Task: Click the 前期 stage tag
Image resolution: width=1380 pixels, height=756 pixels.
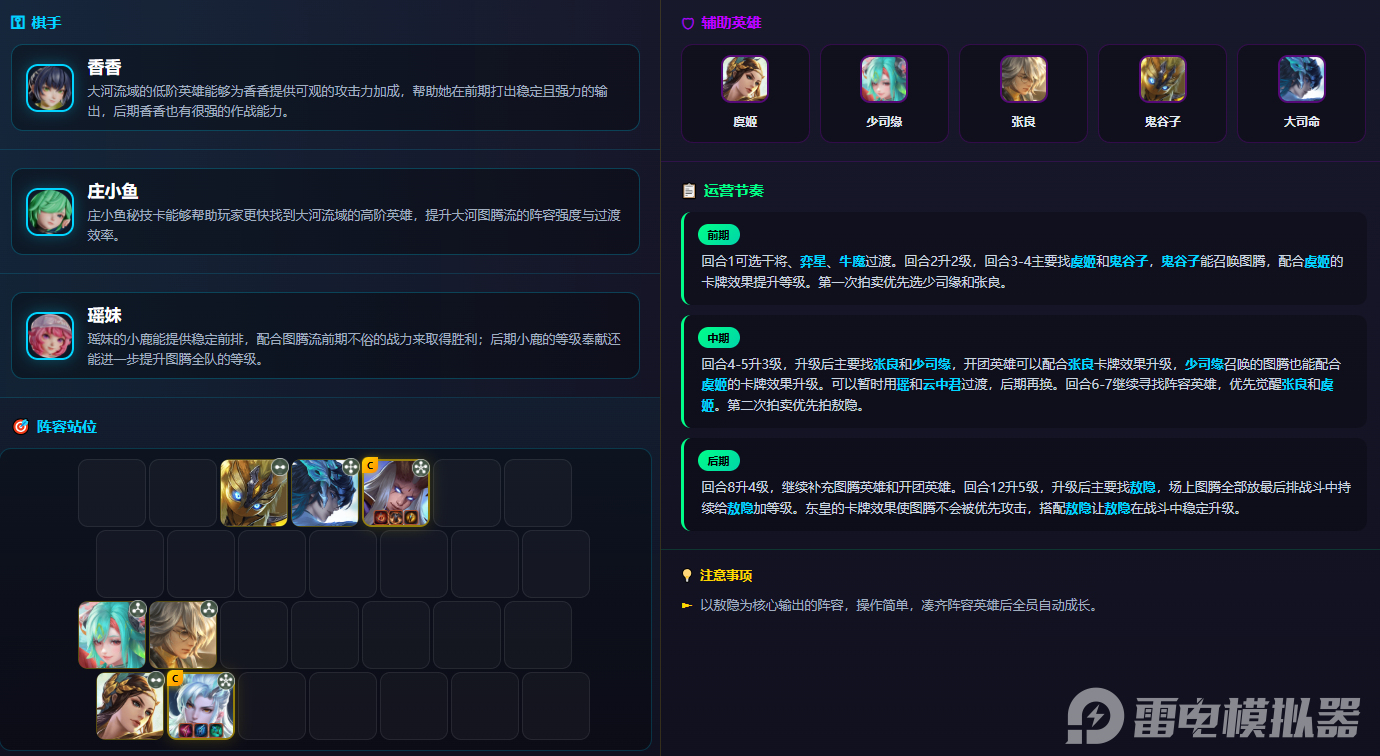Action: click(718, 236)
